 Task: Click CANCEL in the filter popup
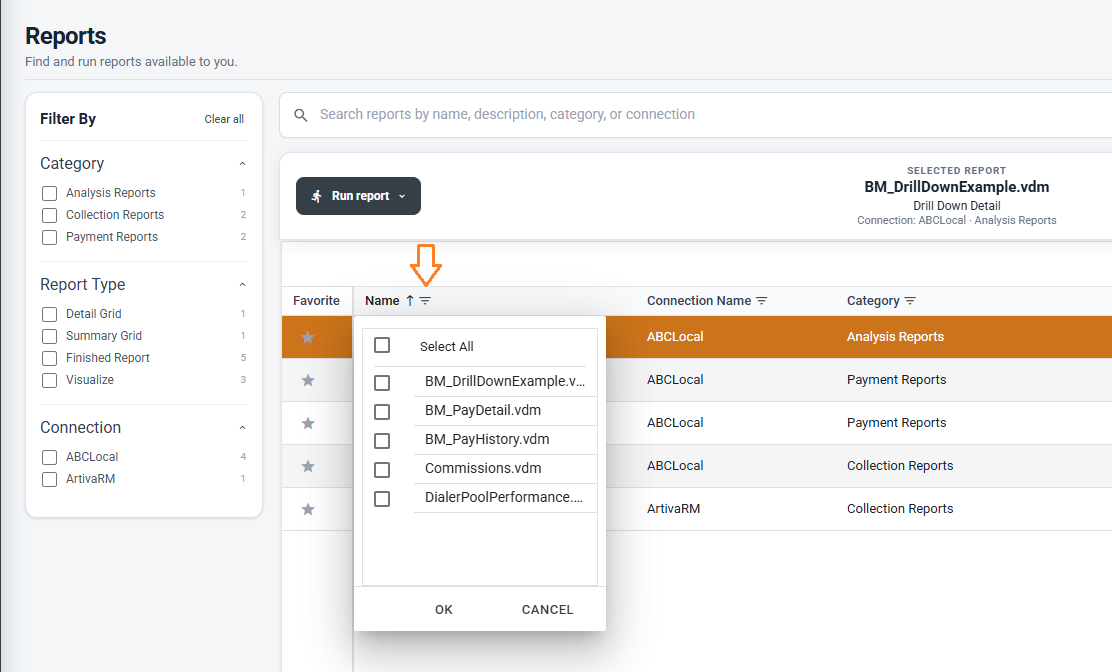pos(547,610)
